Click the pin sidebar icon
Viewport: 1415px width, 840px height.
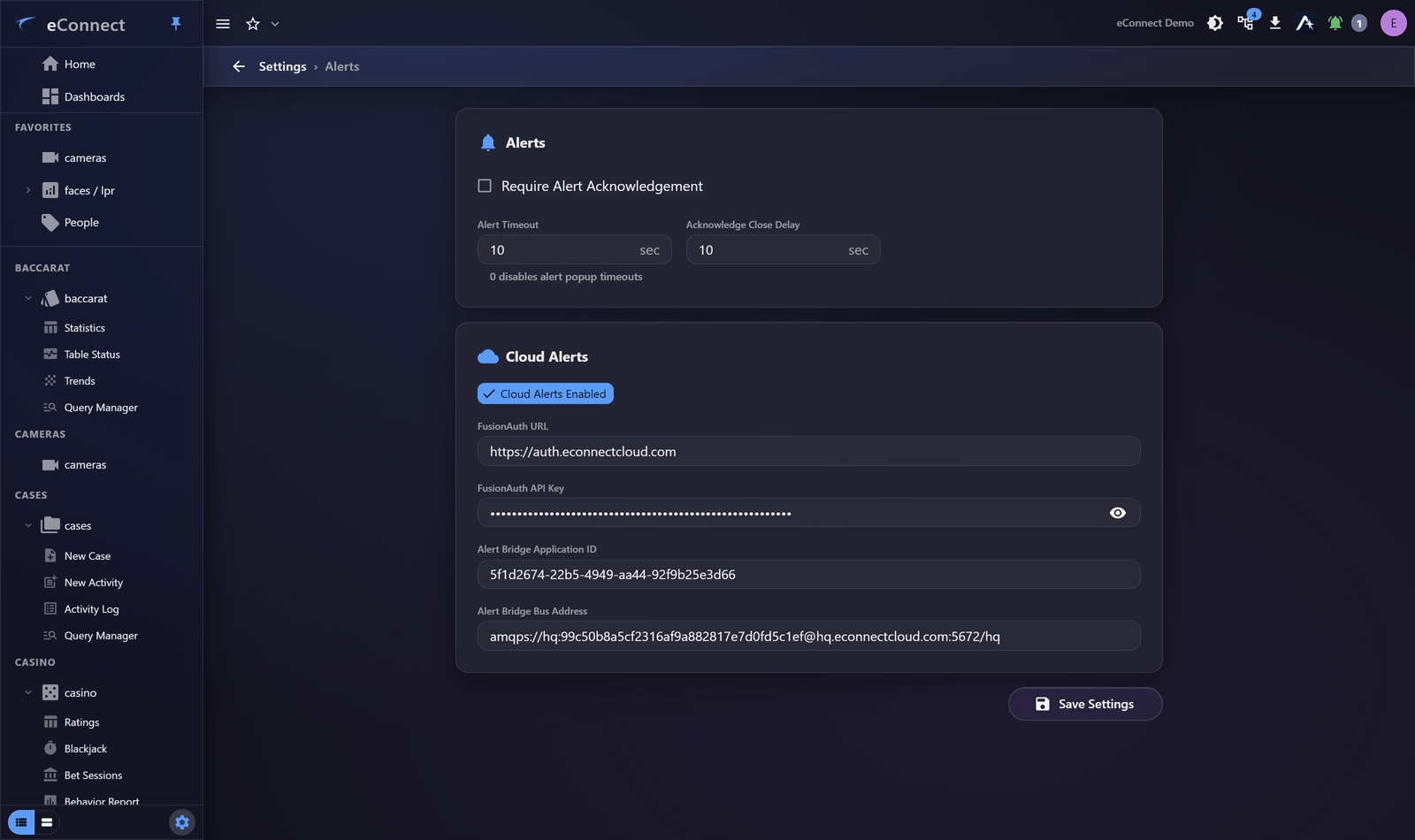176,24
